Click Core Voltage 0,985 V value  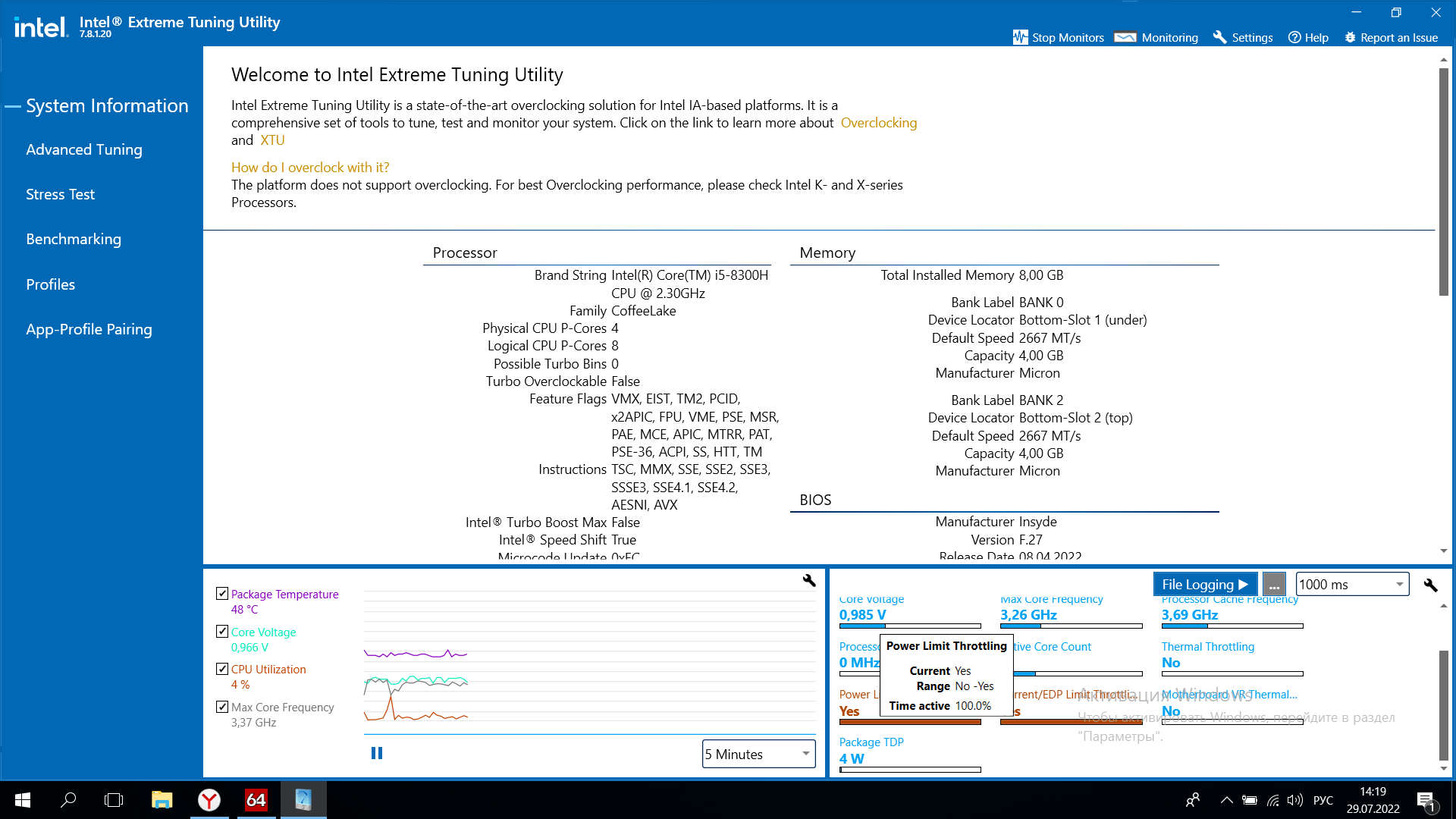[862, 615]
